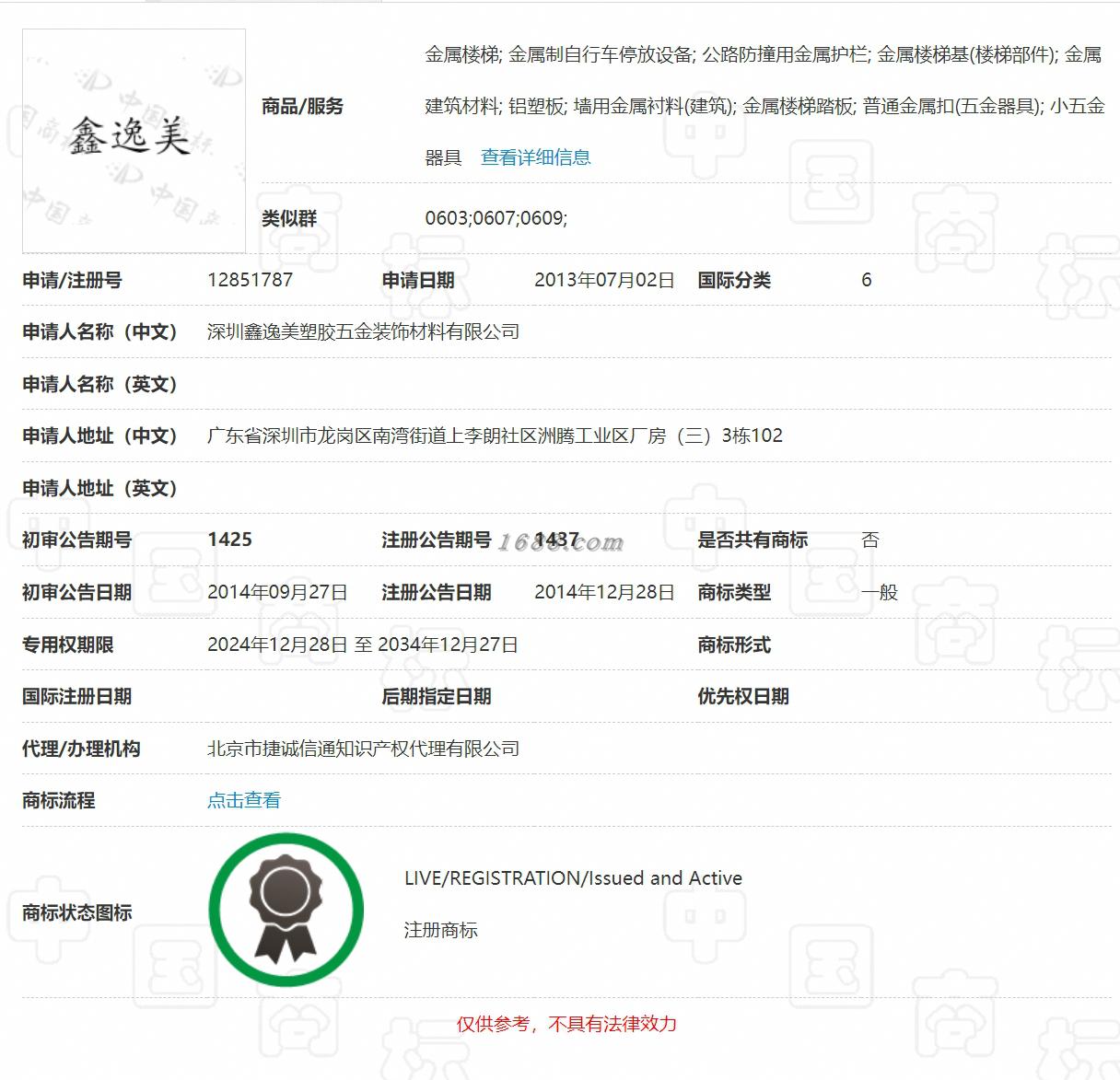Image resolution: width=1120 pixels, height=1080 pixels.
Task: Click the 注册商标 status text
Action: (441, 930)
